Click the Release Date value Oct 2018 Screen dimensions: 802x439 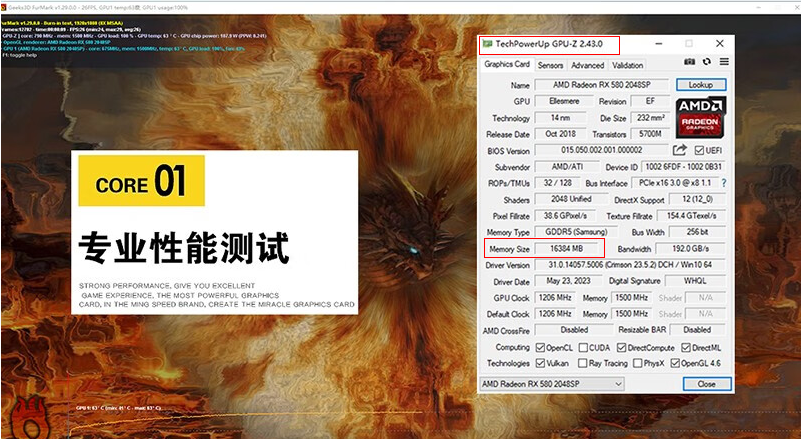(x=561, y=134)
